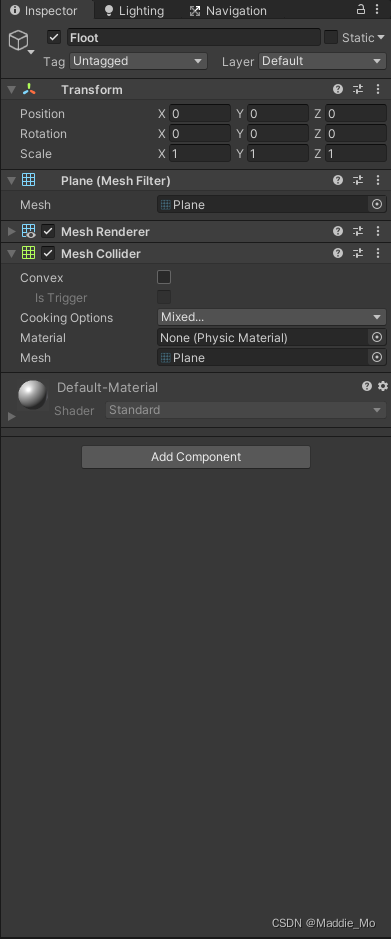Image resolution: width=391 pixels, height=939 pixels.
Task: Switch to the Navigation tab
Action: [x=228, y=11]
